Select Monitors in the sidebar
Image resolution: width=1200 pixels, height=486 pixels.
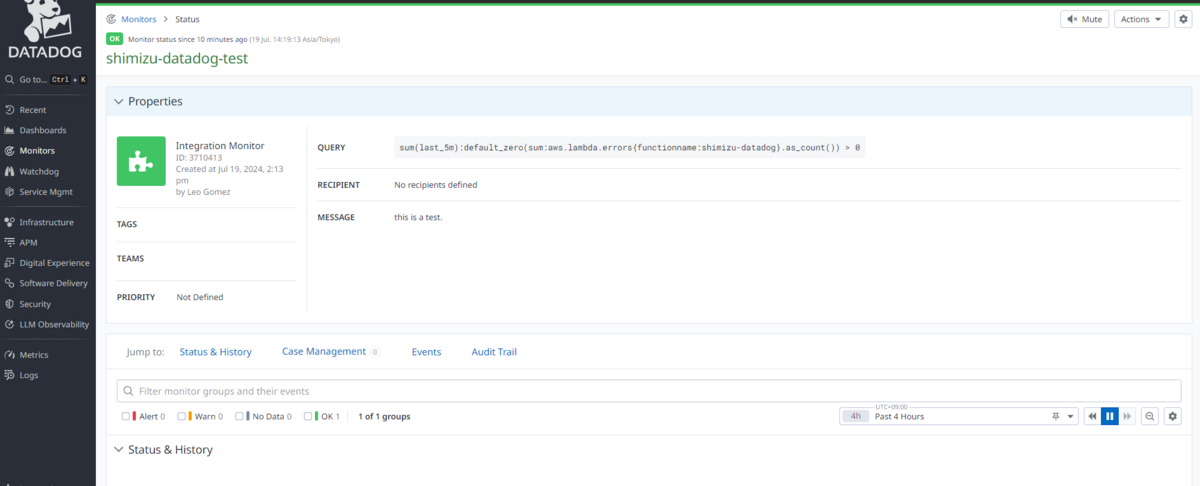point(30,151)
